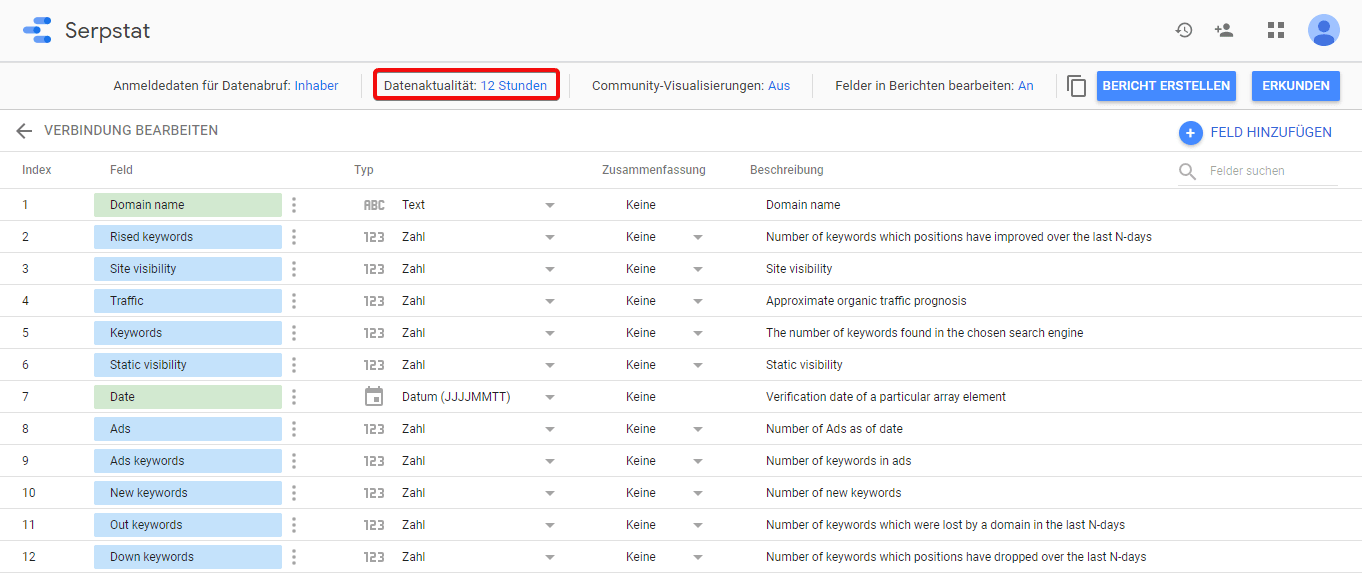Select the New keywords field chip
Screen dimensions: 1362x573
[188, 493]
